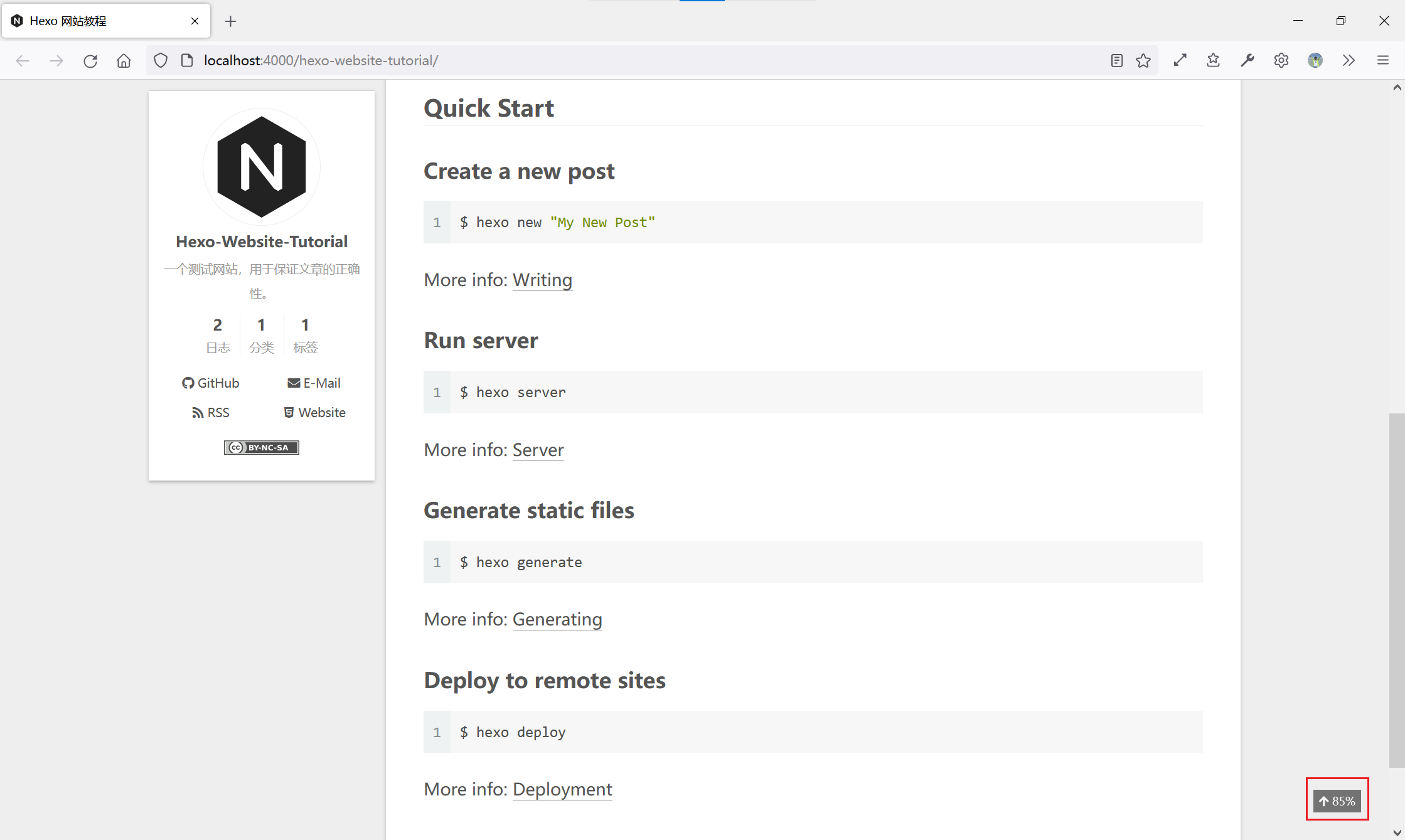The width and height of the screenshot is (1405, 840).
Task: Close the Hexo 网站教程 tab
Action: point(195,21)
